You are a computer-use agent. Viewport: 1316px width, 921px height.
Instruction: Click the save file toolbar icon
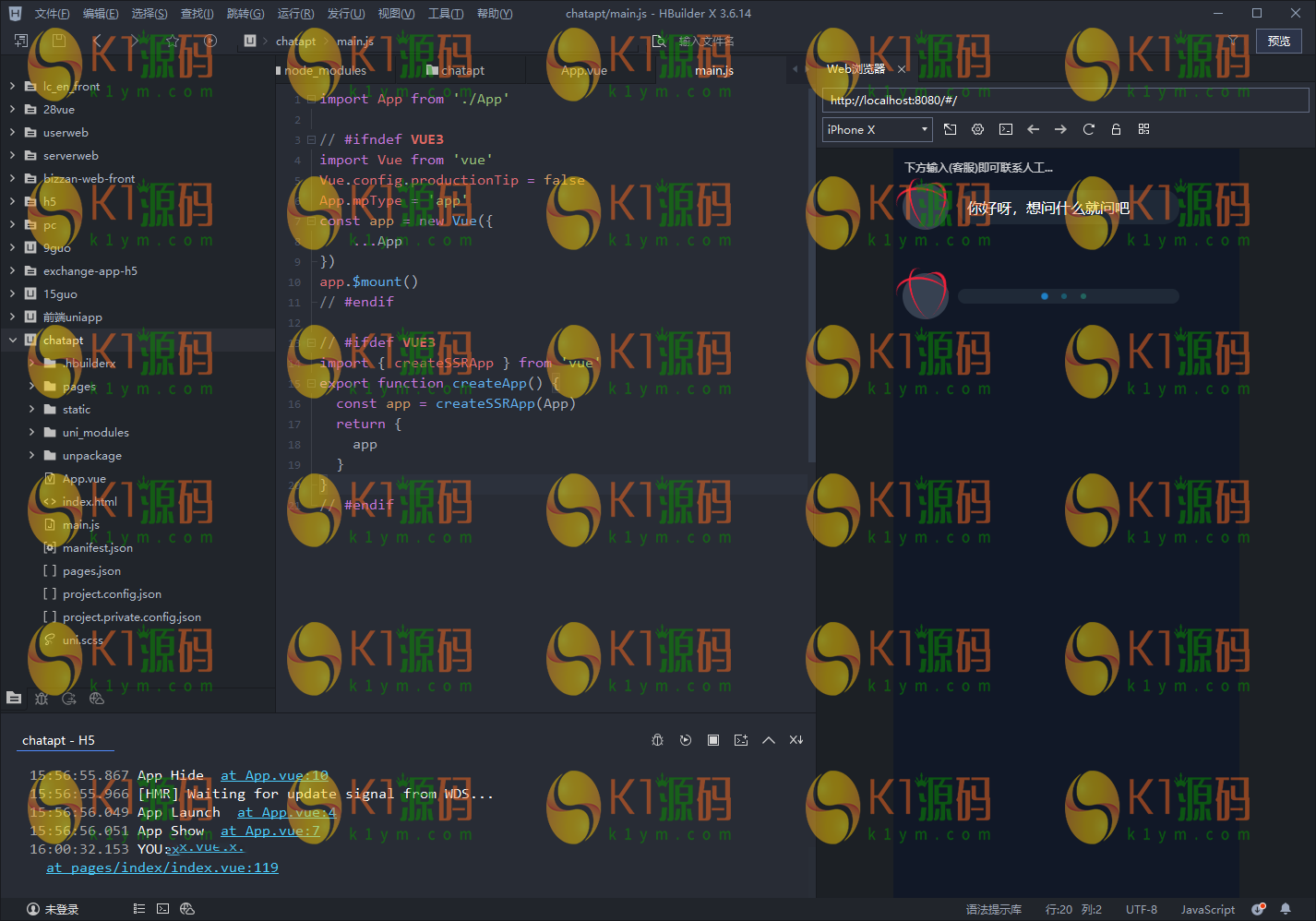click(58, 41)
